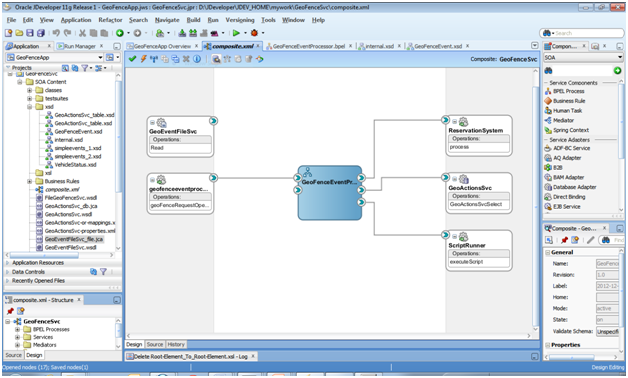Click the green plus icon in Component Palette

point(618,70)
